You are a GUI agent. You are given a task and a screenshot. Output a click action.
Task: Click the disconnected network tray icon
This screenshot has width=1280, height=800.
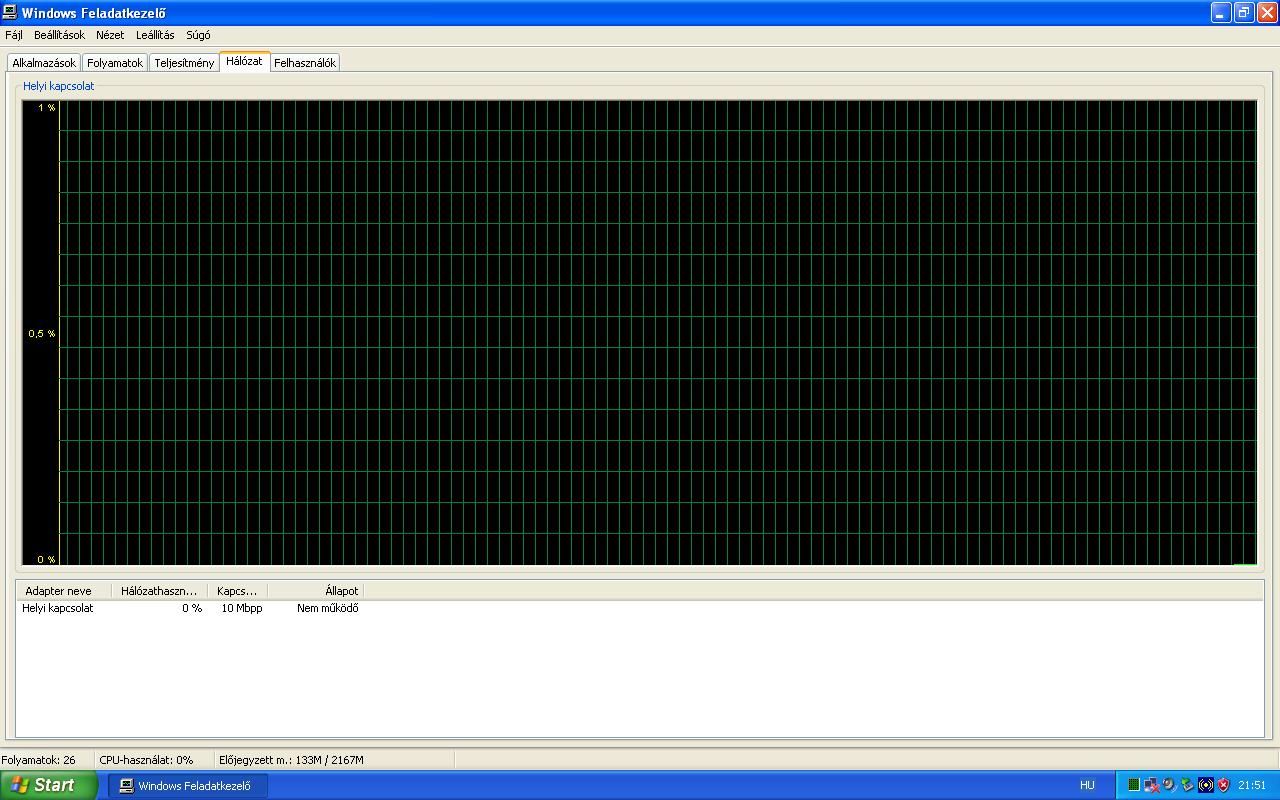coord(1151,785)
